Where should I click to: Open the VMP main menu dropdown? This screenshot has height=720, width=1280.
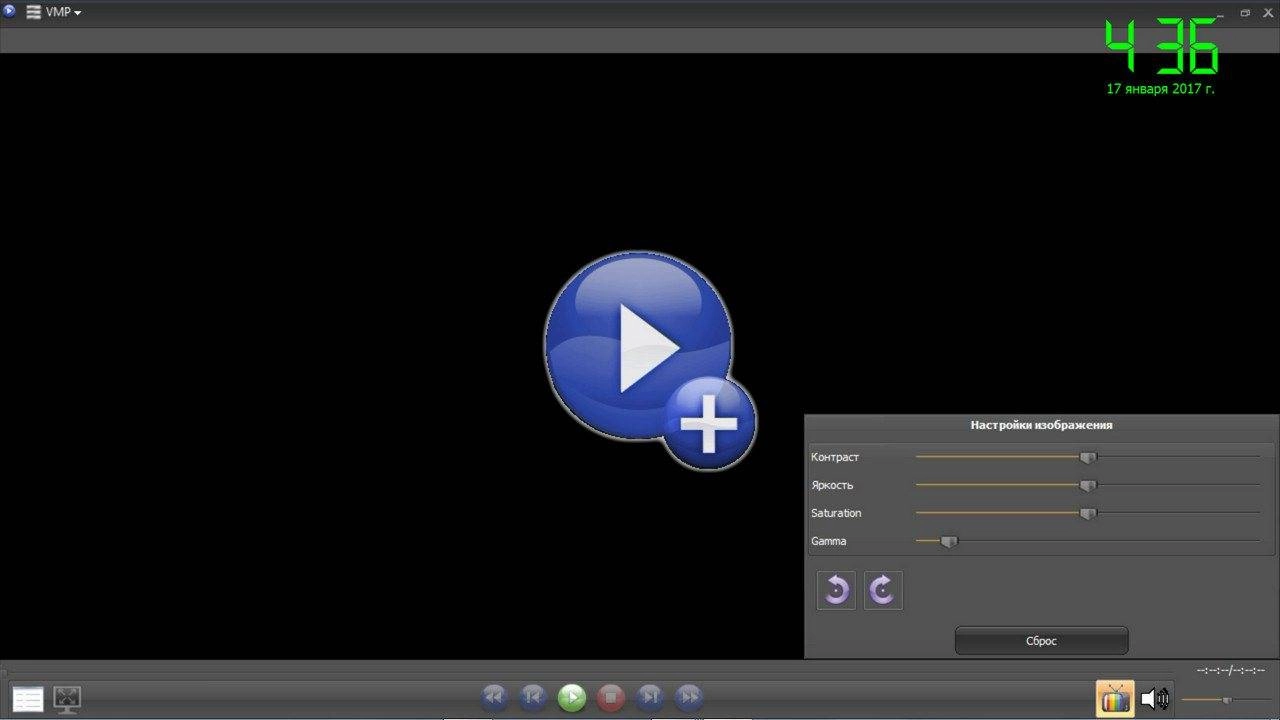pyautogui.click(x=63, y=12)
